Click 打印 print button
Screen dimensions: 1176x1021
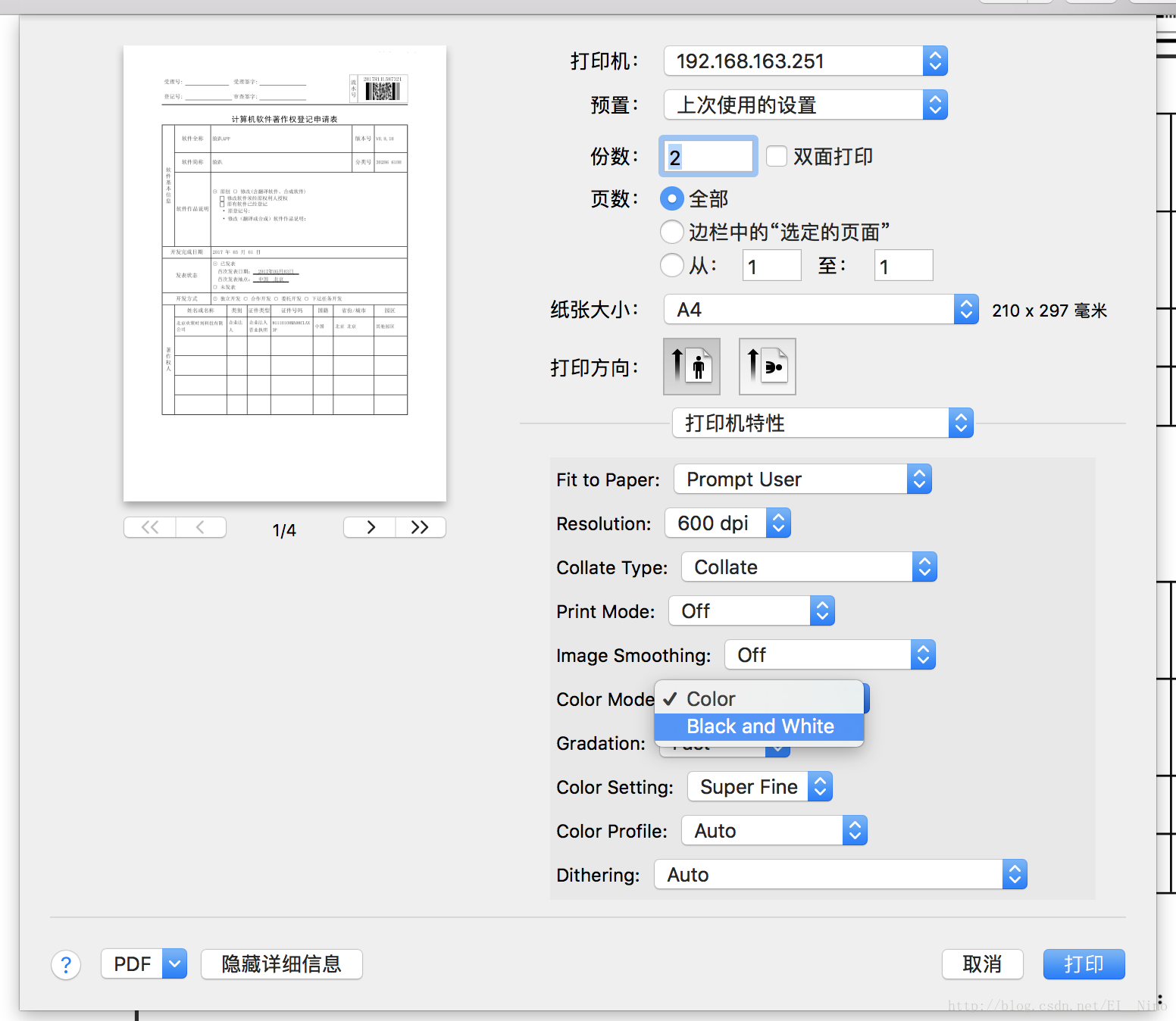click(x=1084, y=963)
